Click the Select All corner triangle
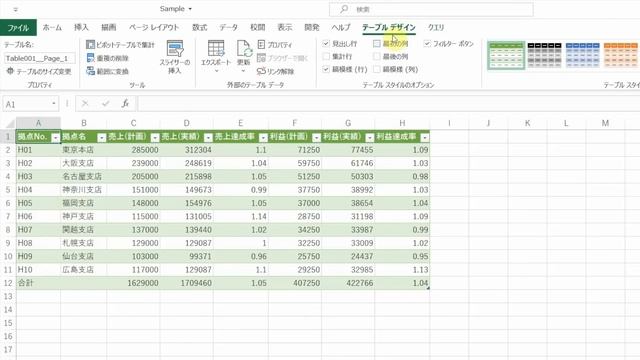The image size is (640, 360). (10, 124)
